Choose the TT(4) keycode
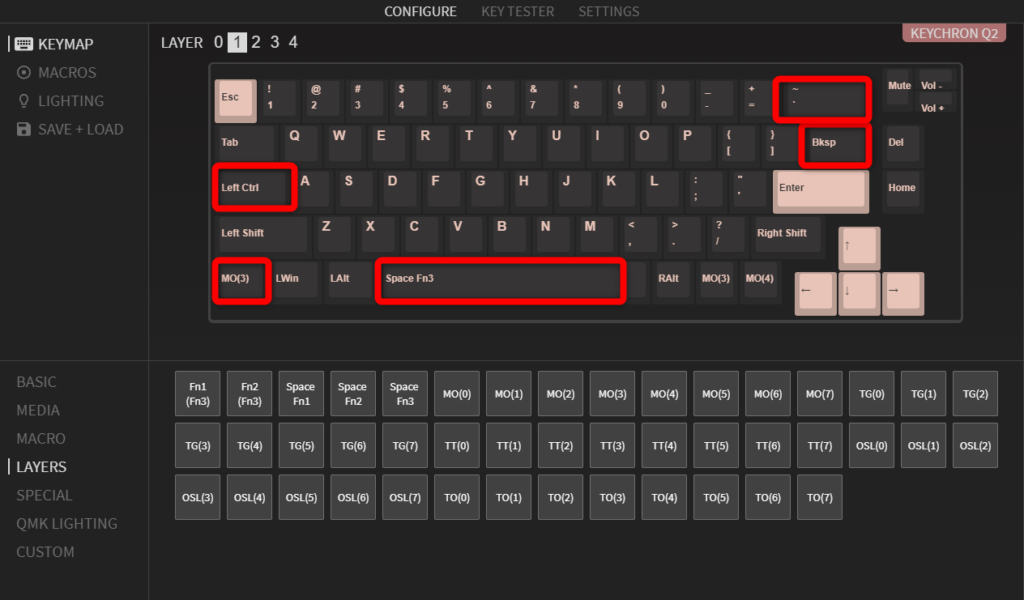This screenshot has height=600, width=1024. pyautogui.click(x=664, y=445)
